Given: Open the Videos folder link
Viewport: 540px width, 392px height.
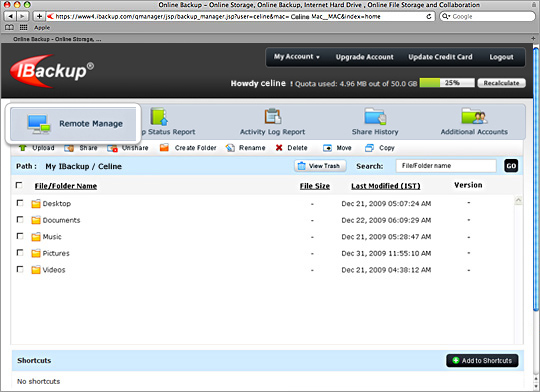Looking at the screenshot, I should tap(54, 270).
